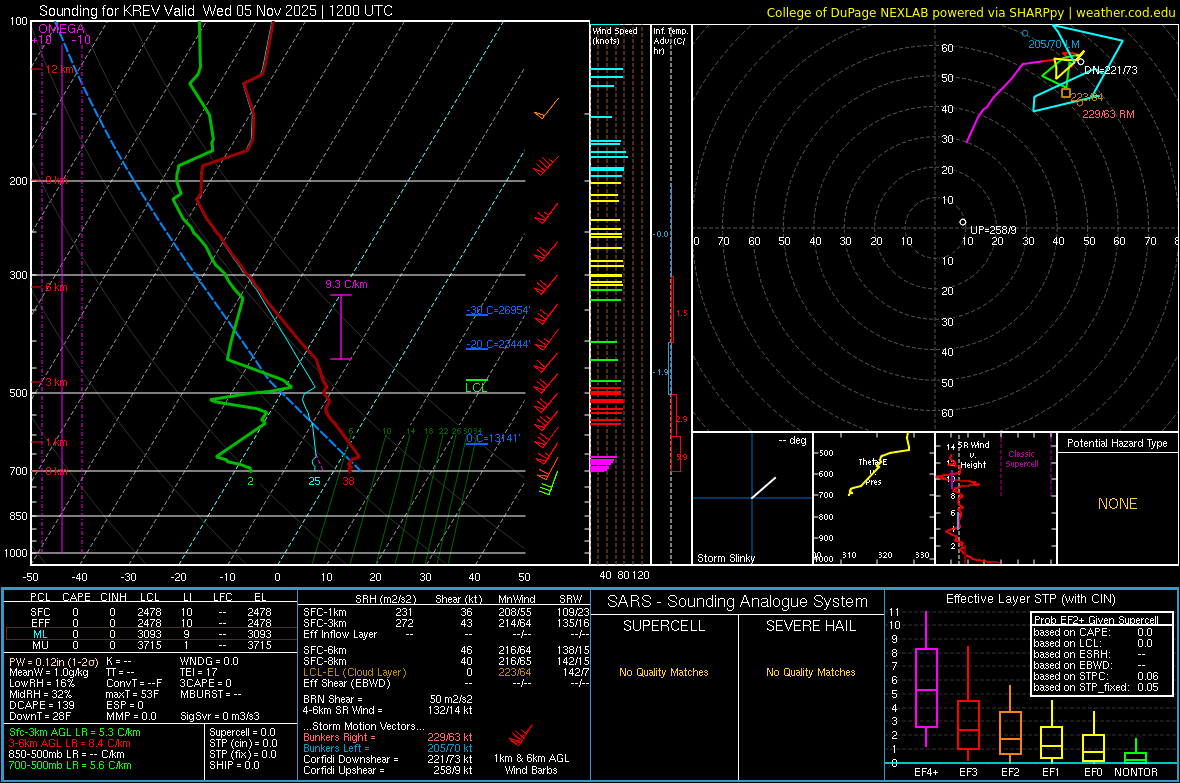Click the LCL-EL (Cloud Layer) row
The image size is (1180, 783).
click(446, 672)
